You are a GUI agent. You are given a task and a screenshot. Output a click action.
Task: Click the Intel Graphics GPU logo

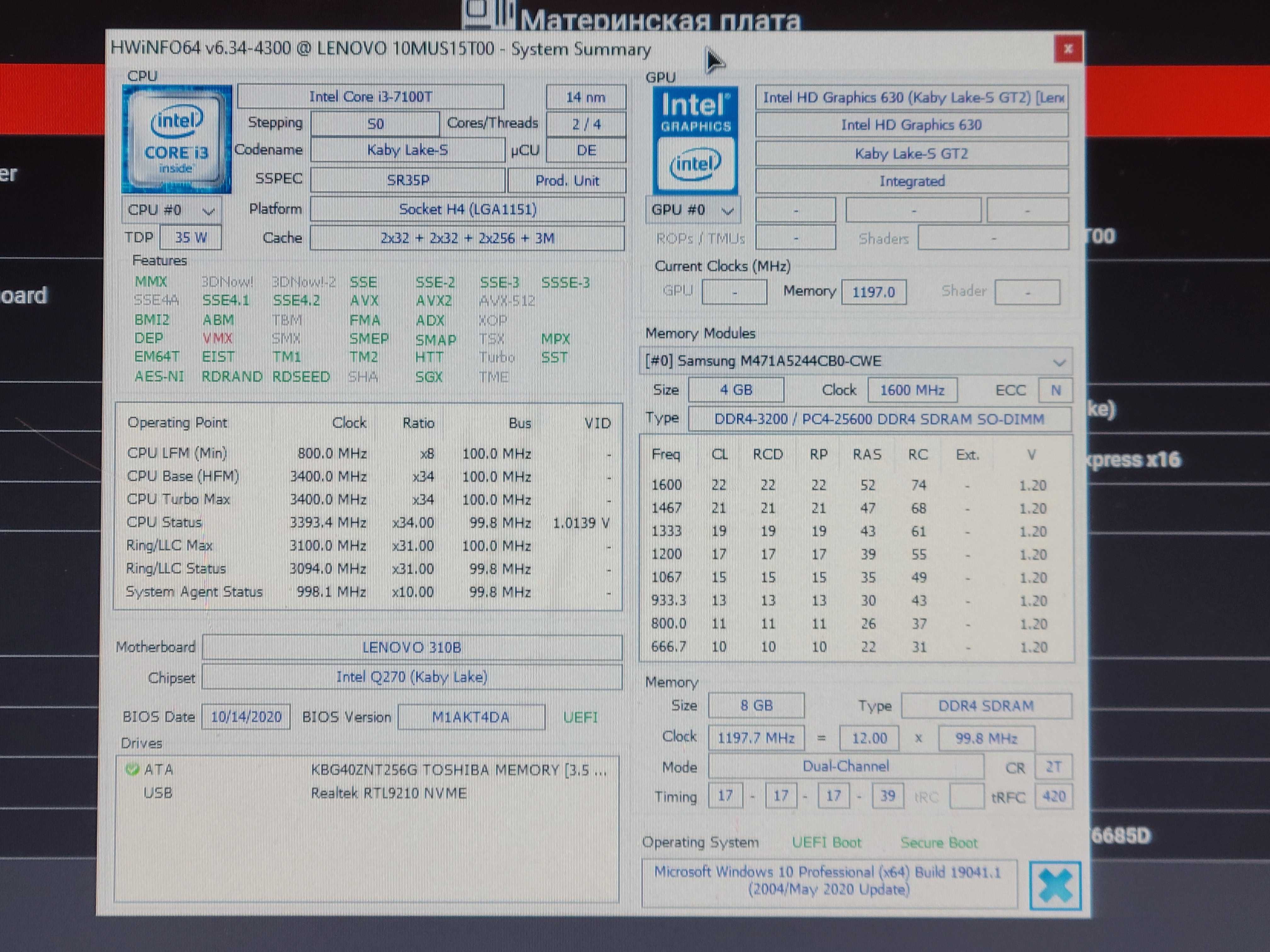click(x=695, y=141)
